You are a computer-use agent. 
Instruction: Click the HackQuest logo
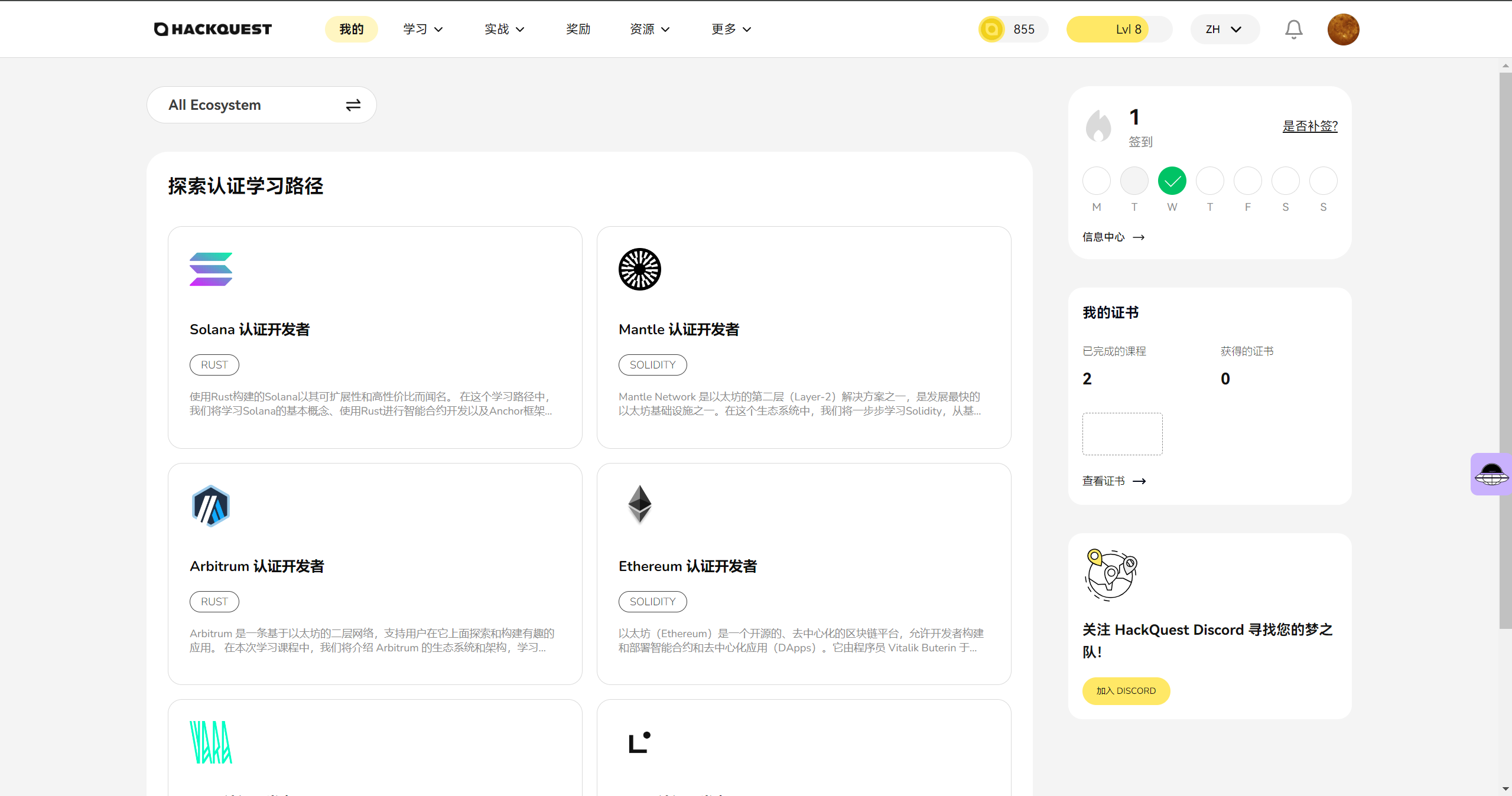tap(213, 29)
